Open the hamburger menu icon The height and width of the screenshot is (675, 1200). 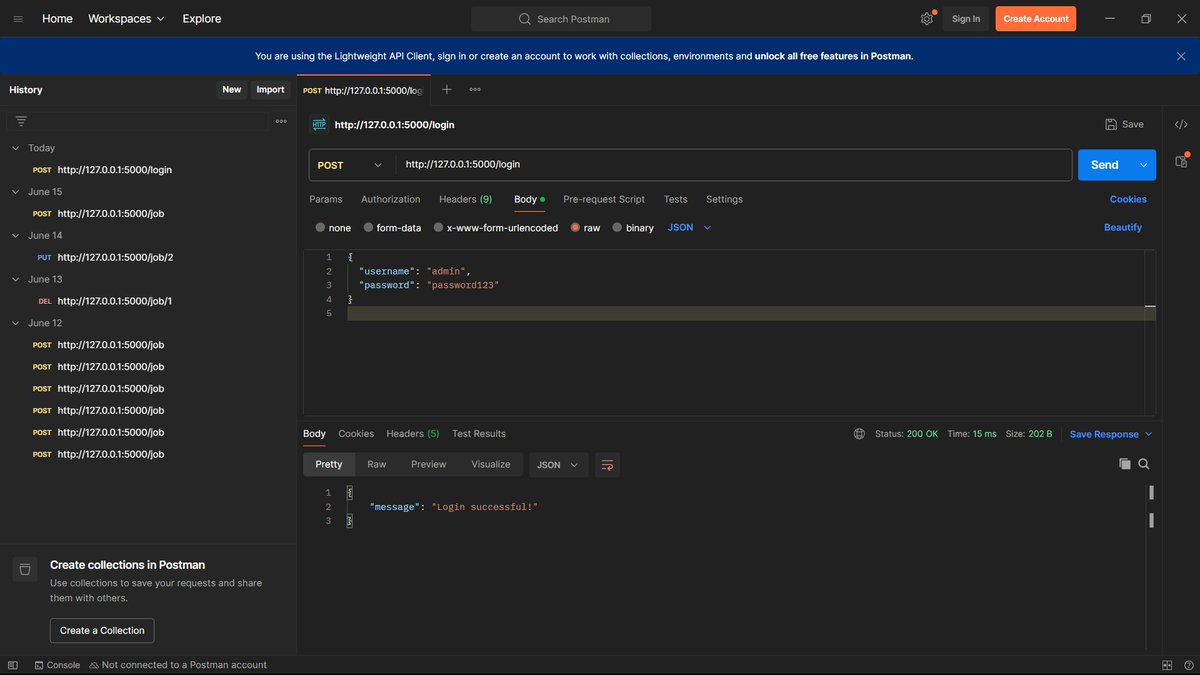[18, 19]
